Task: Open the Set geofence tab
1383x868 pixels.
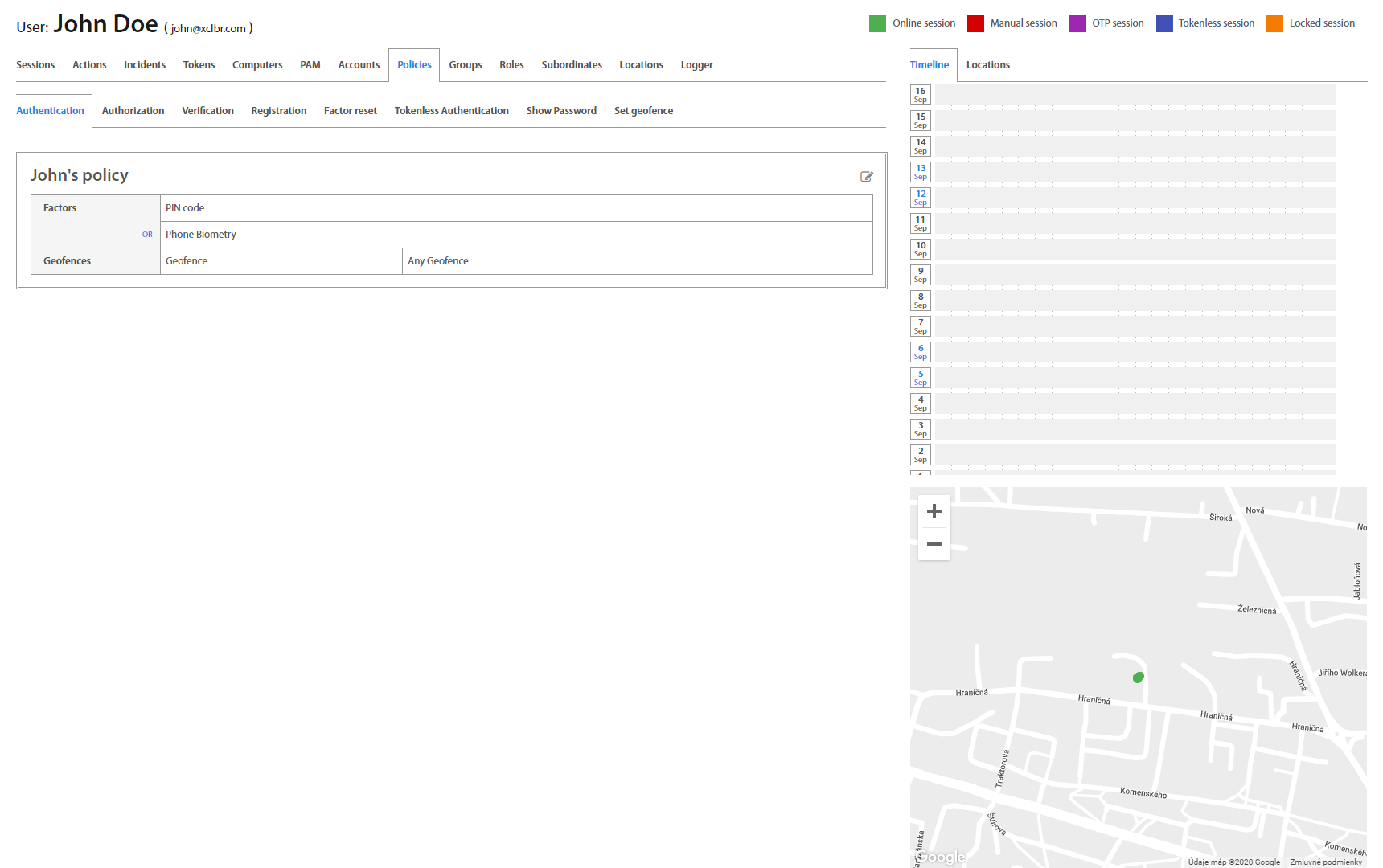Action: (x=643, y=111)
